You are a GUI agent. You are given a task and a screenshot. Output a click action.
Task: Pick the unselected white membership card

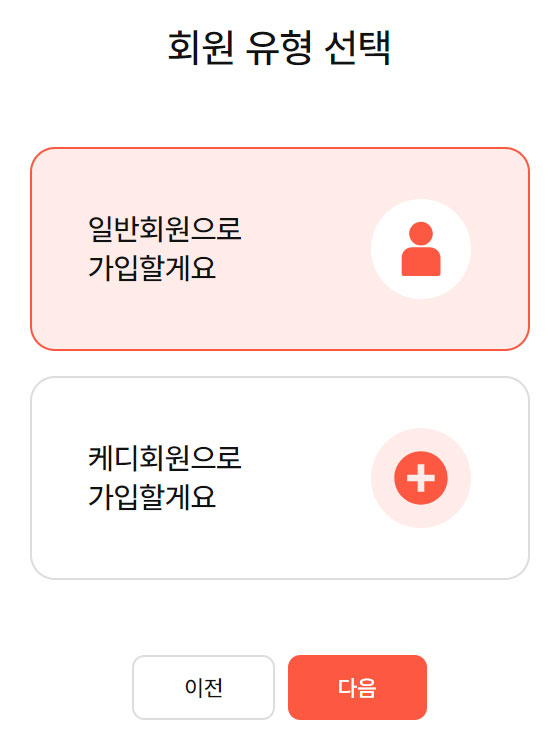[x=280, y=478]
